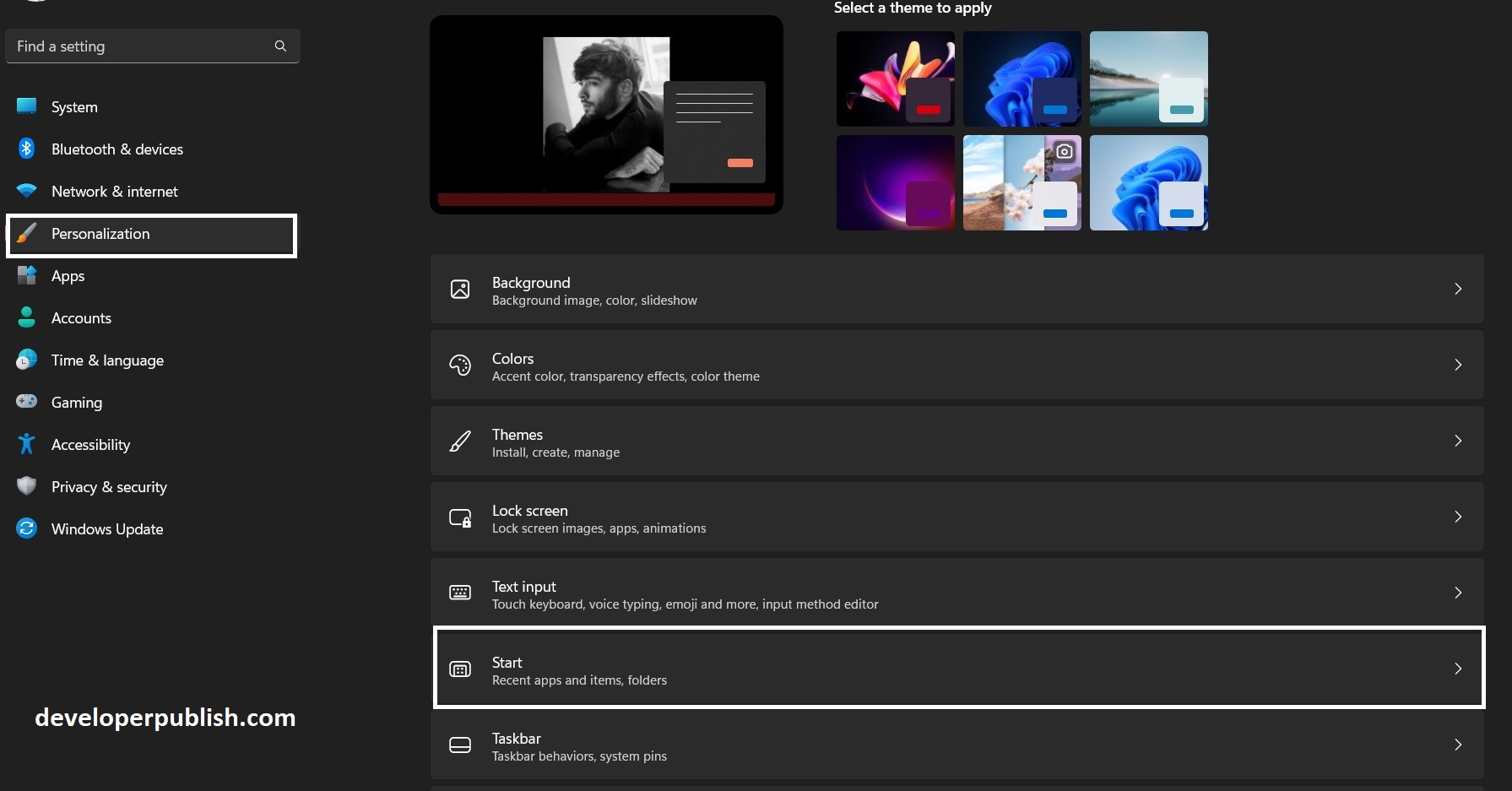Select the cherry blossom theme with camera icon
Screen dimensions: 1512x791
pyautogui.click(x=1022, y=182)
